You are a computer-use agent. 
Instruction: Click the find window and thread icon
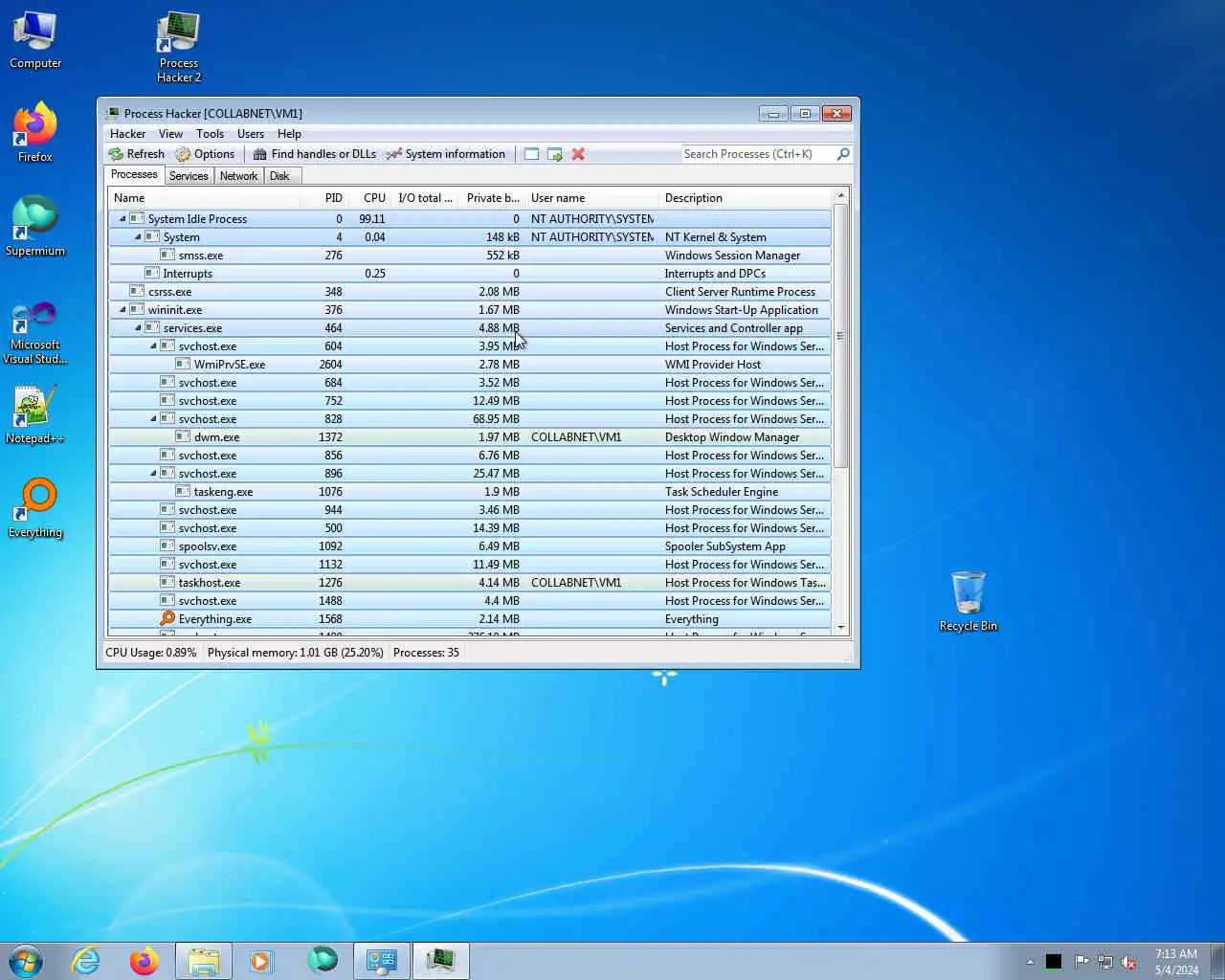(x=555, y=154)
